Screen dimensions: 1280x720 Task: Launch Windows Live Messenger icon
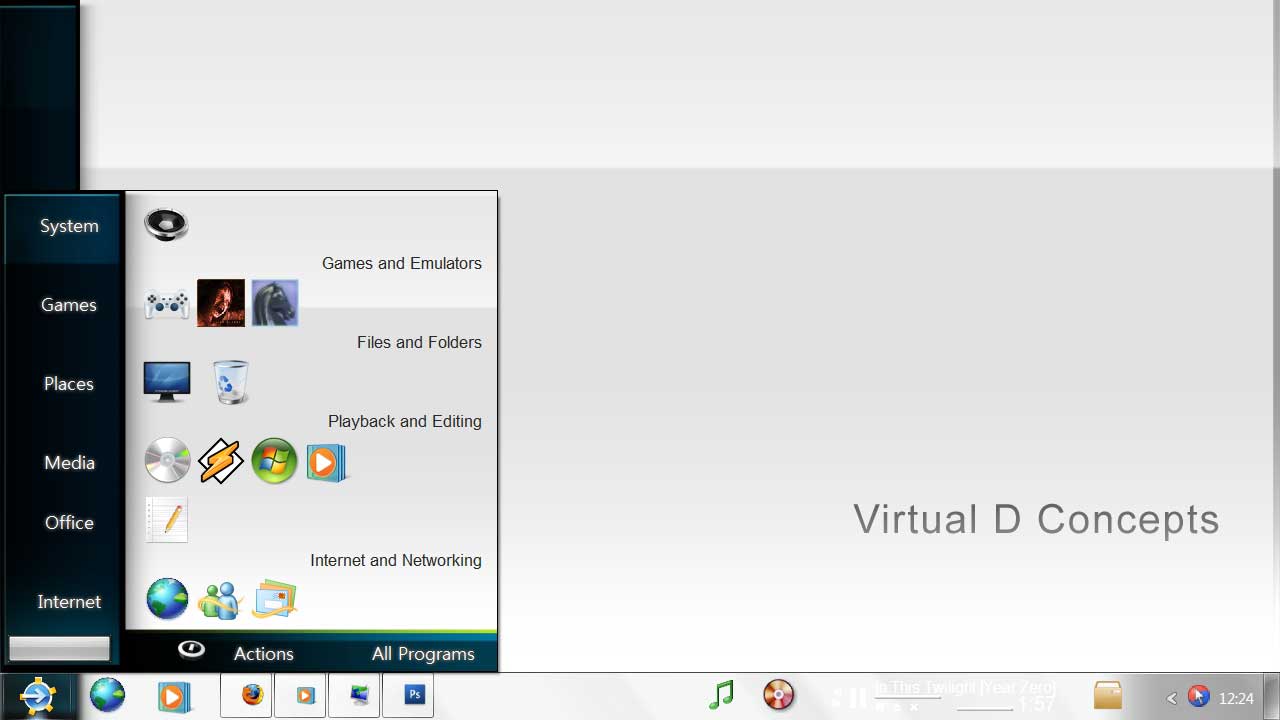[220, 600]
